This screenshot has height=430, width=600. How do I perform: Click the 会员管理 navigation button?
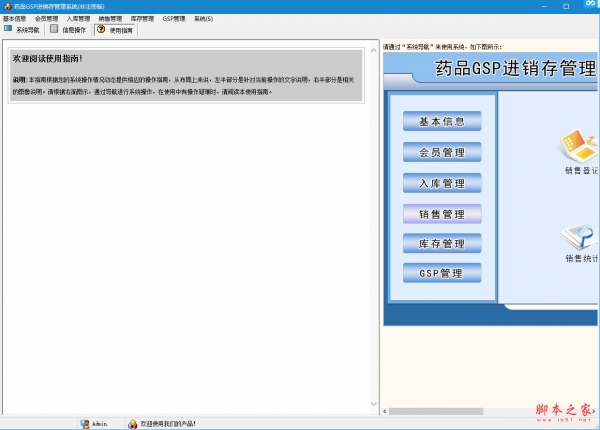442,152
